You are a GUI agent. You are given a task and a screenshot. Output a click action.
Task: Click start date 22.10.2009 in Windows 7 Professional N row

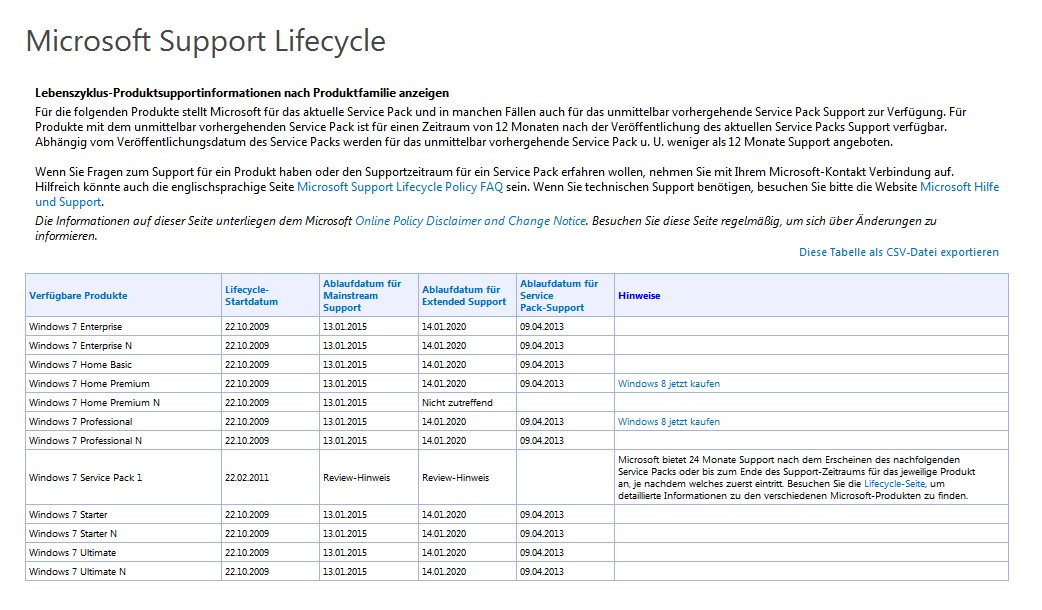[247, 440]
